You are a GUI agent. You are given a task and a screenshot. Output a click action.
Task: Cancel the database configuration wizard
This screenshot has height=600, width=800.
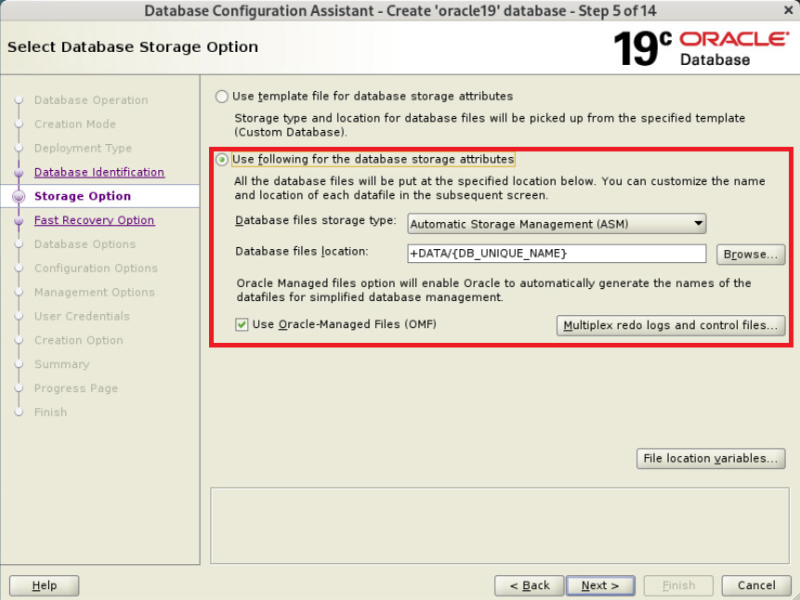pyautogui.click(x=757, y=585)
